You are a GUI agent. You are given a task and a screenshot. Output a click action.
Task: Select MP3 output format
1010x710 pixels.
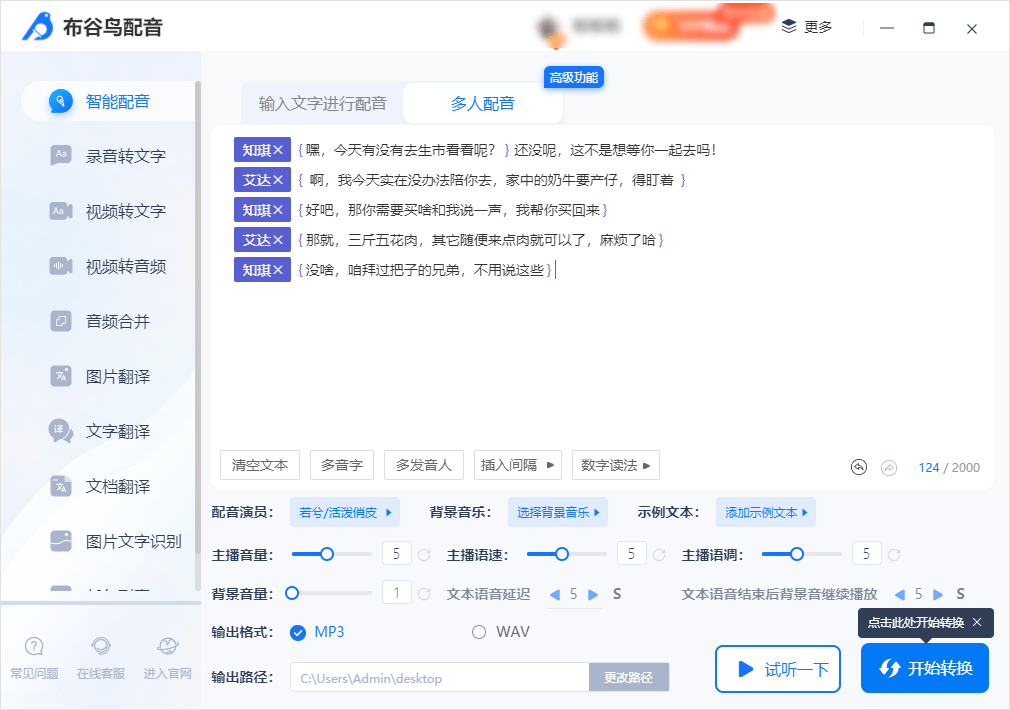point(297,632)
